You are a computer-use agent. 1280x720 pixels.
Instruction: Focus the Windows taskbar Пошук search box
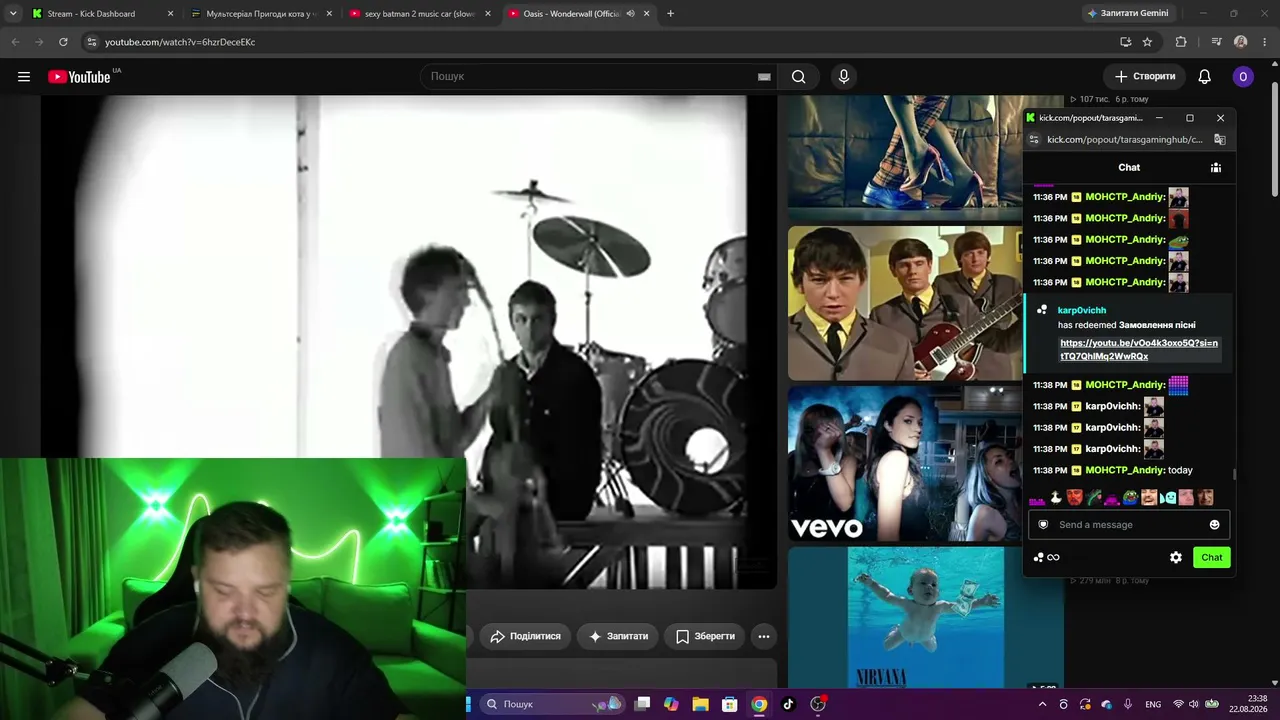(x=552, y=704)
